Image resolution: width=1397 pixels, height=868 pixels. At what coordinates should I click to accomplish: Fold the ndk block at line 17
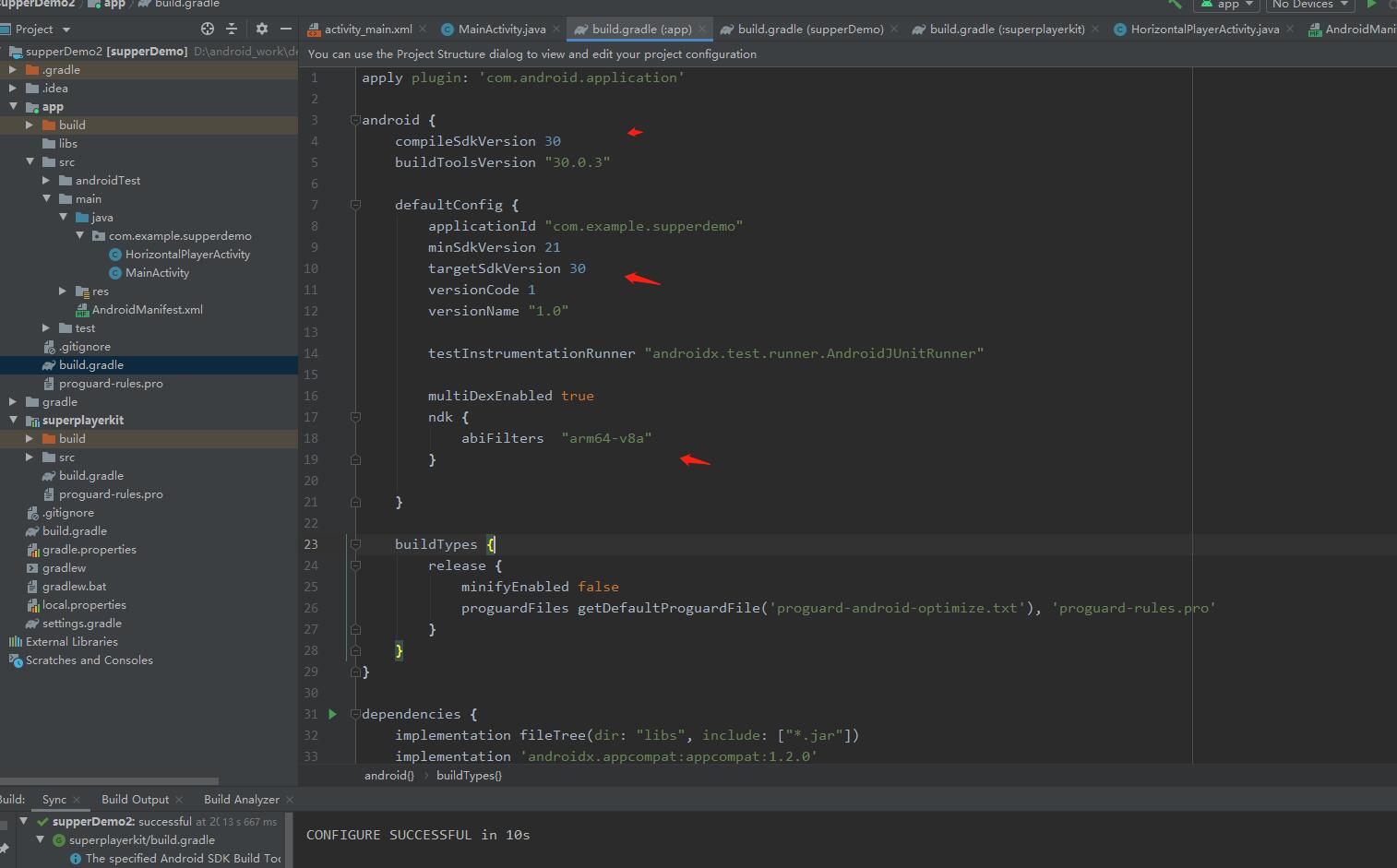click(355, 417)
